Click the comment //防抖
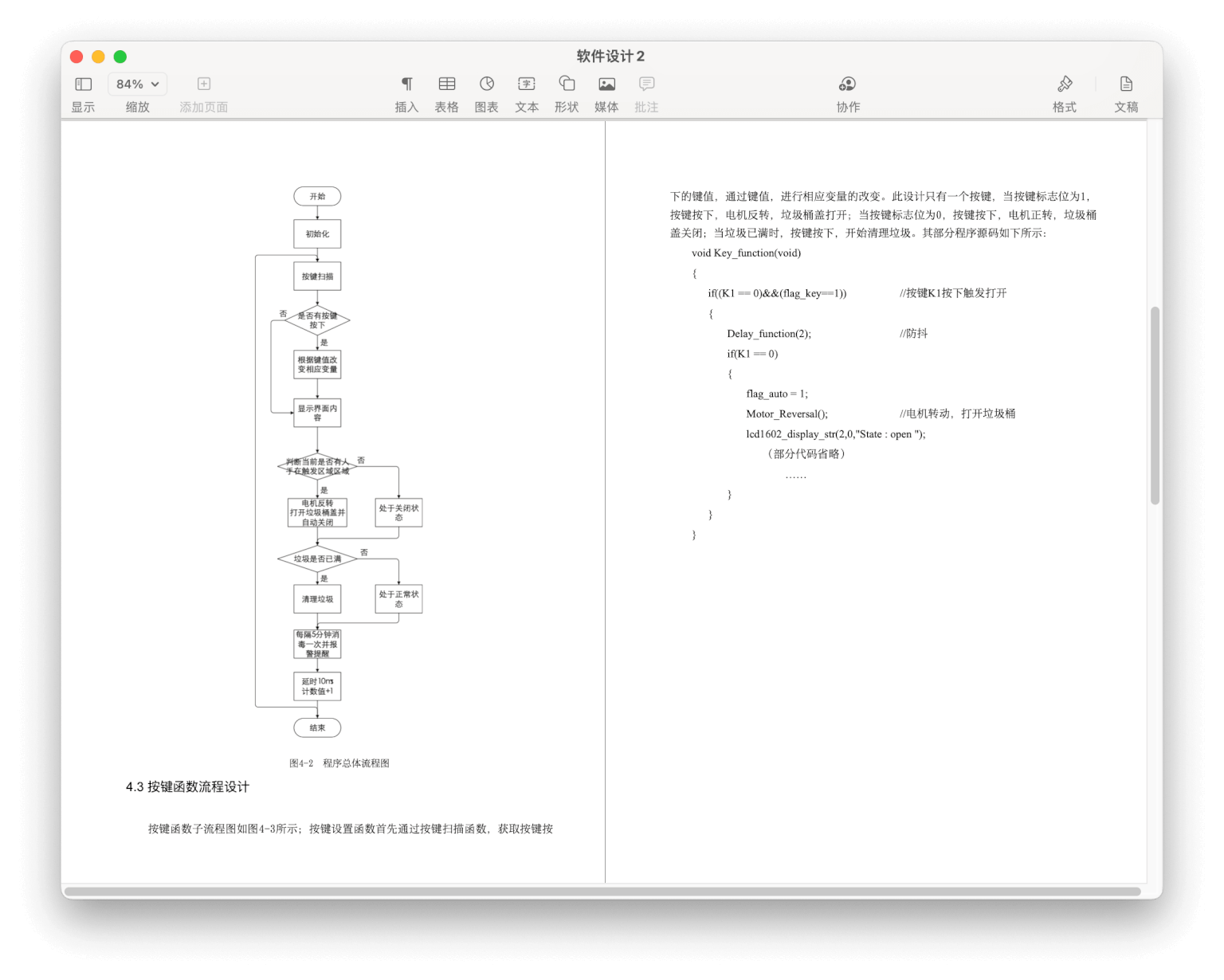This screenshot has height=980, width=1224. [x=913, y=334]
